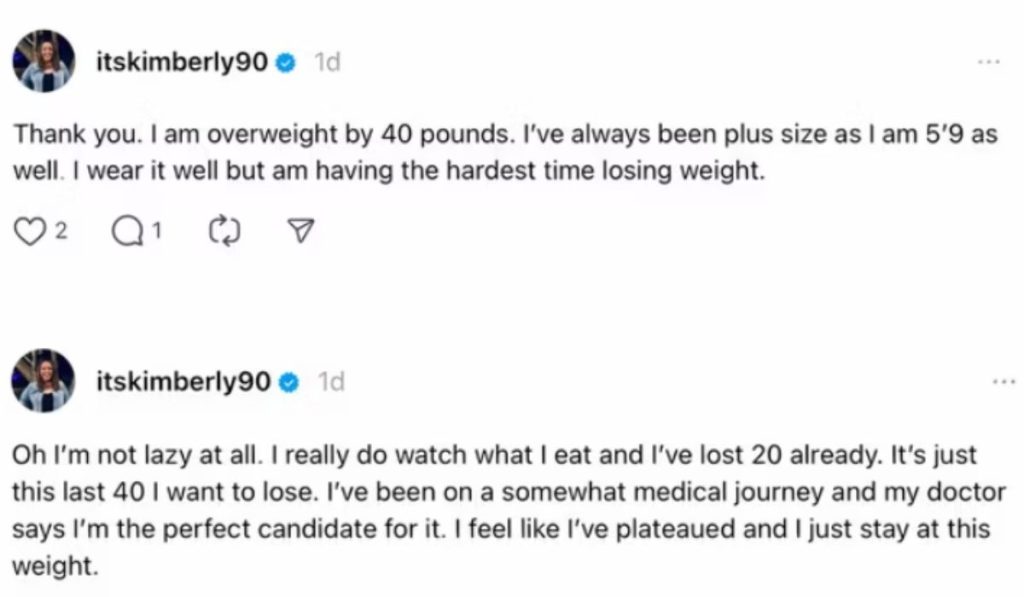Like itskimberly90's first post with the heart
The width and height of the screenshot is (1024, 597).
pyautogui.click(x=31, y=232)
